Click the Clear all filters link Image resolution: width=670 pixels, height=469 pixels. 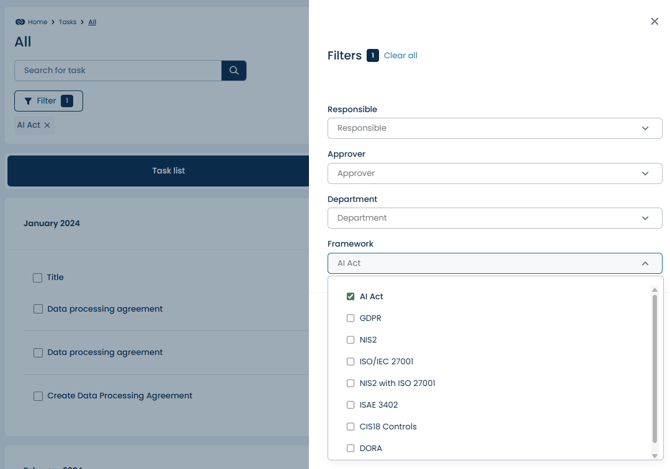pos(400,56)
